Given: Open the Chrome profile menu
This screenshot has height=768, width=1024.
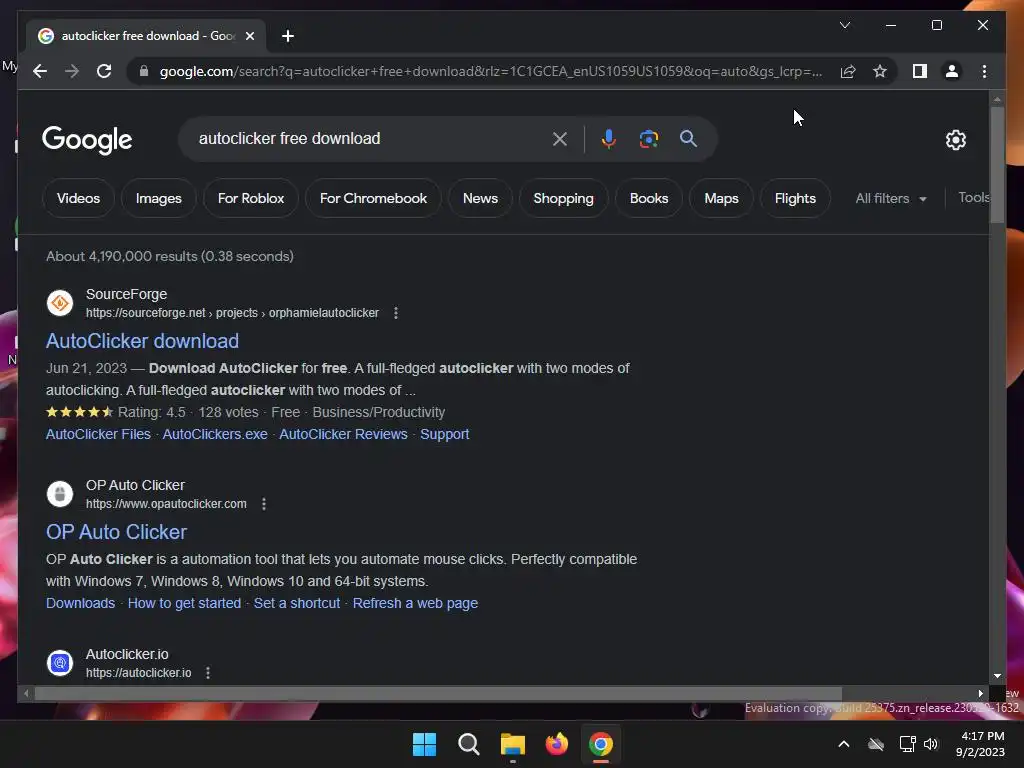Looking at the screenshot, I should [x=952, y=71].
